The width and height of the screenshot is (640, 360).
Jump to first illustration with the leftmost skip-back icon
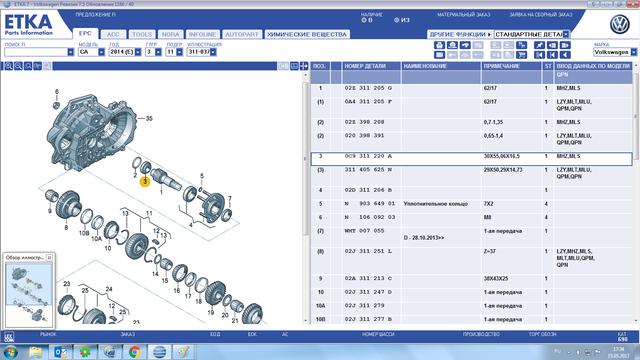coord(540,55)
